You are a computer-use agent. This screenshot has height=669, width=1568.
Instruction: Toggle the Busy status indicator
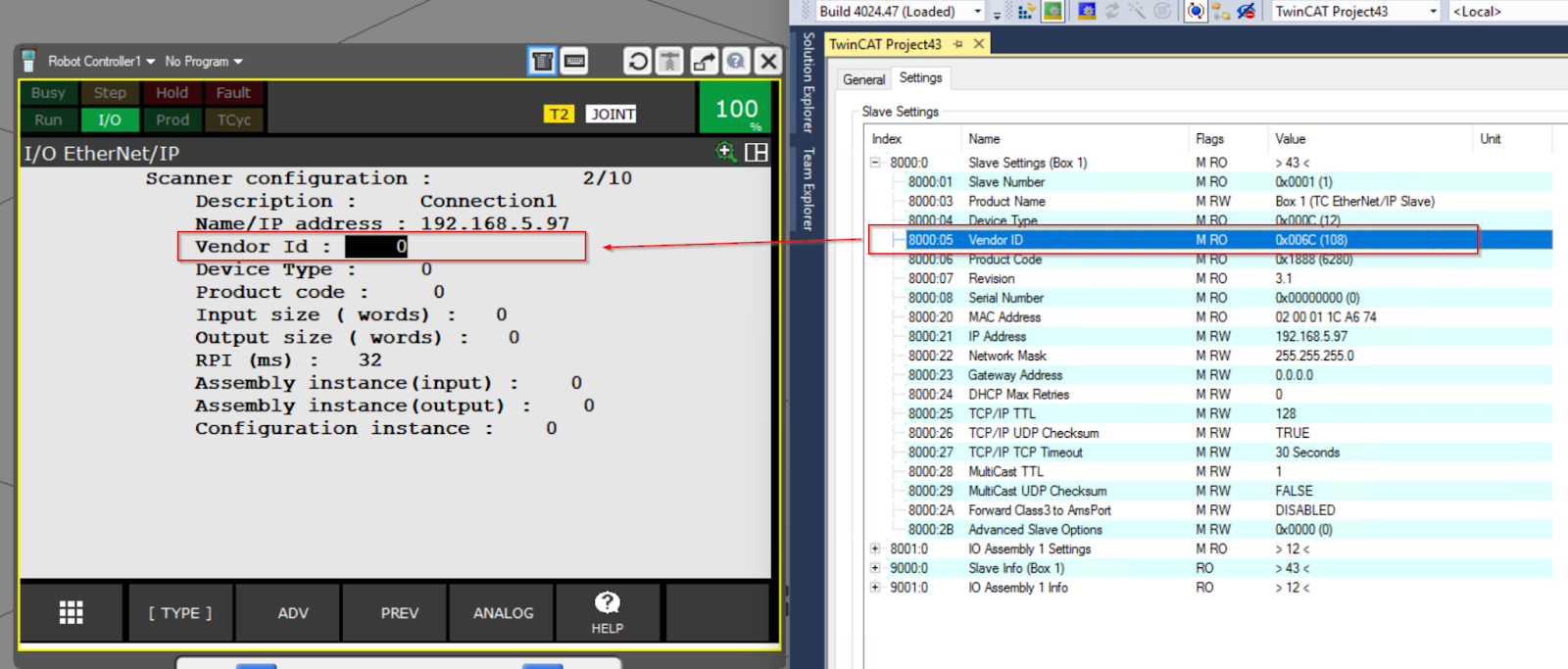point(48,92)
